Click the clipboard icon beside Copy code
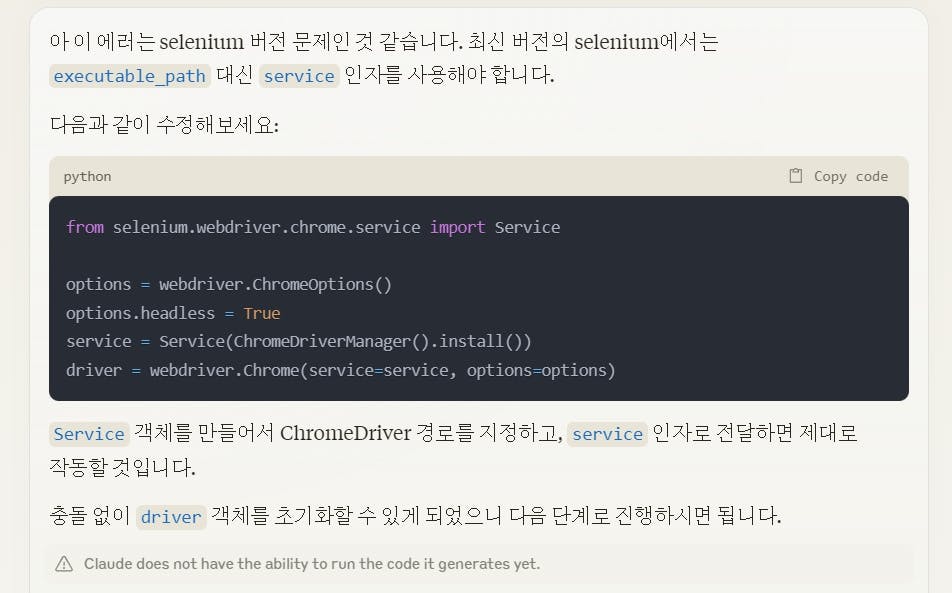This screenshot has width=952, height=593. coord(796,176)
